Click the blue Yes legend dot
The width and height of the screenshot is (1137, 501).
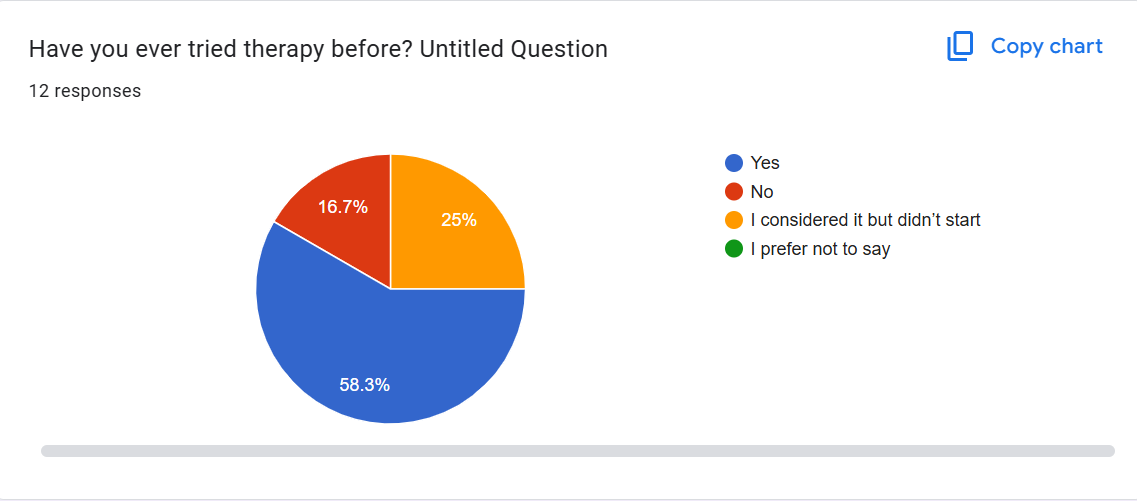pos(734,163)
